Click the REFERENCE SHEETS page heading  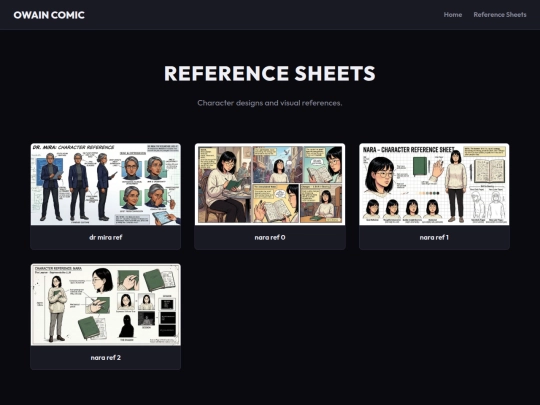270,73
